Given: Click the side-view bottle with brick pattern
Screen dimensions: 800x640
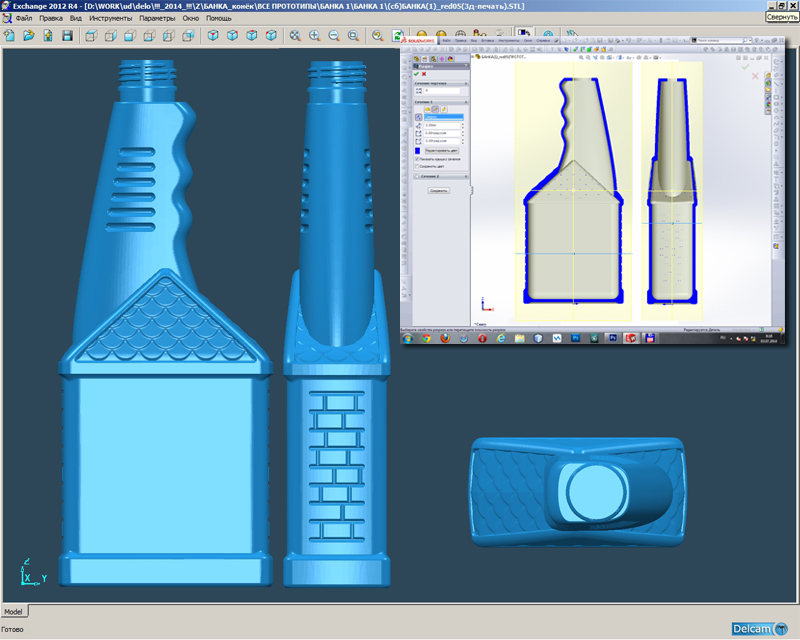Looking at the screenshot, I should tap(337, 324).
